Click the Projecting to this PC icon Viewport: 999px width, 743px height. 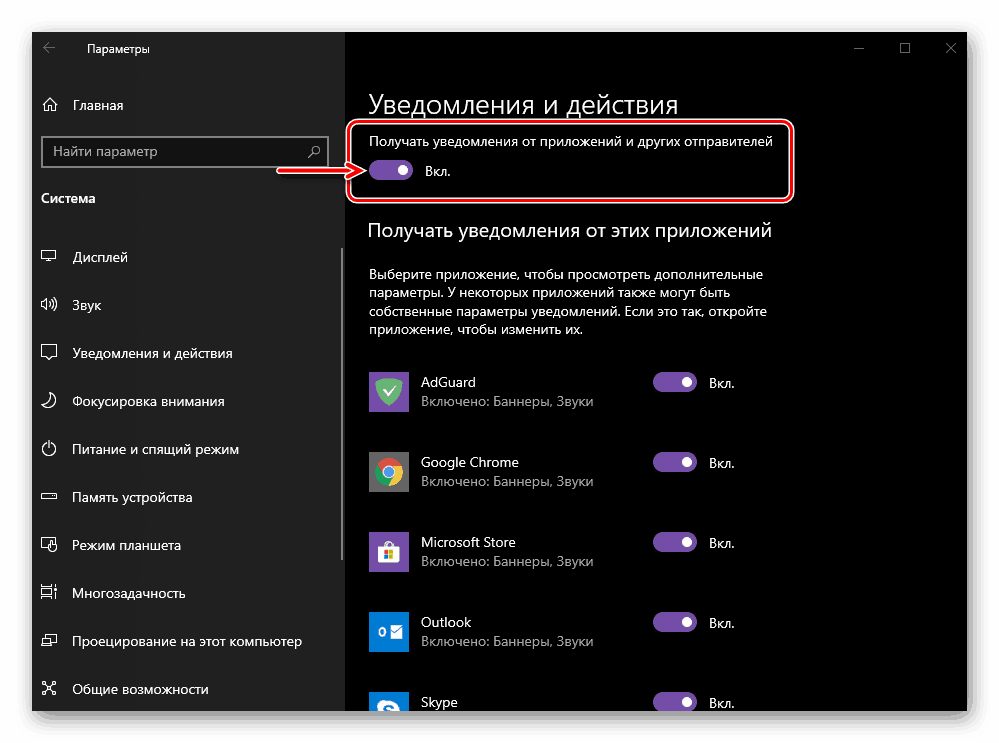pyautogui.click(x=49, y=640)
